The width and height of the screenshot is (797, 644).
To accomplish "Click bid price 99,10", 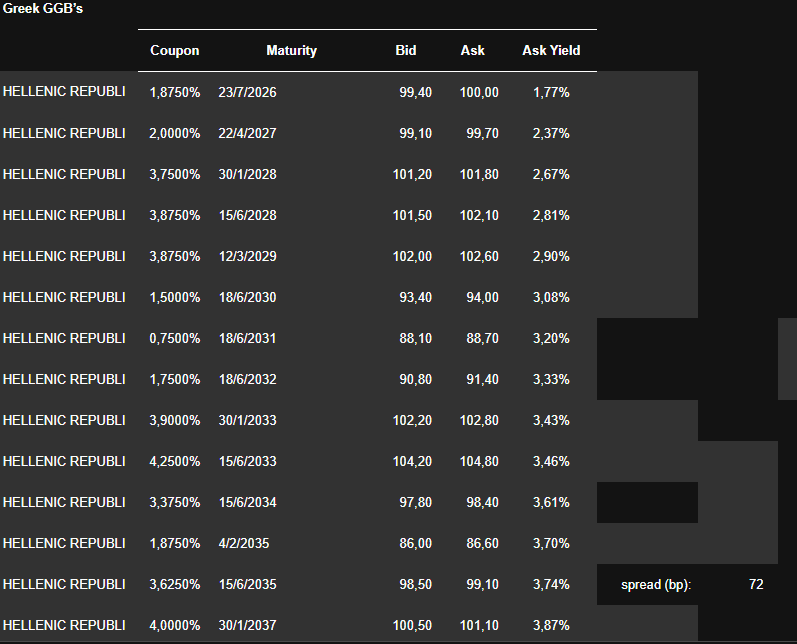I will pyautogui.click(x=415, y=133).
